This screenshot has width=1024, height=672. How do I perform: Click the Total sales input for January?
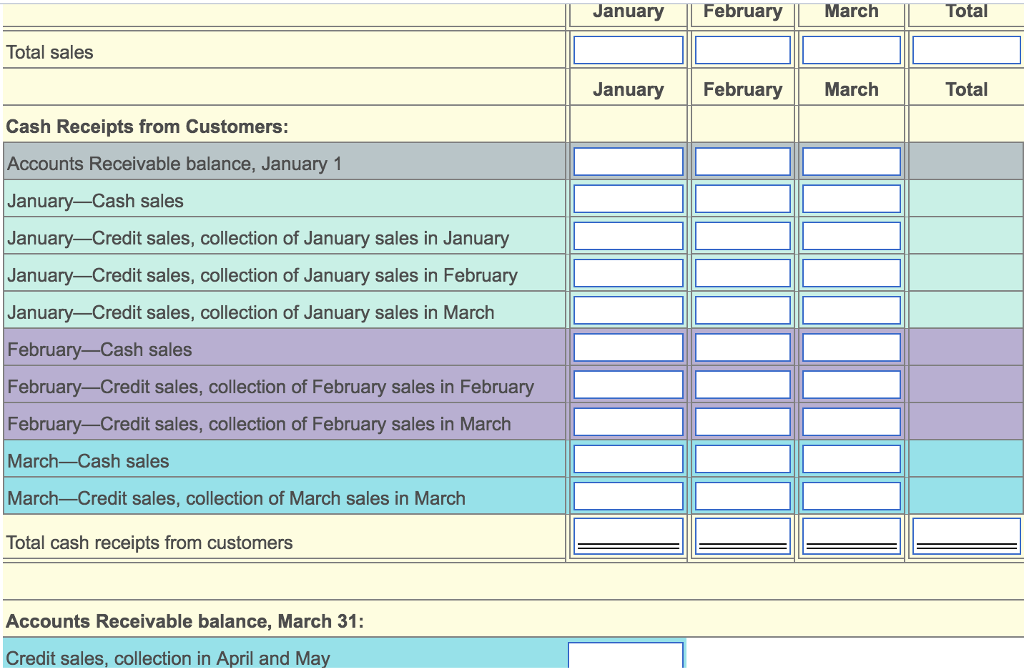627,49
